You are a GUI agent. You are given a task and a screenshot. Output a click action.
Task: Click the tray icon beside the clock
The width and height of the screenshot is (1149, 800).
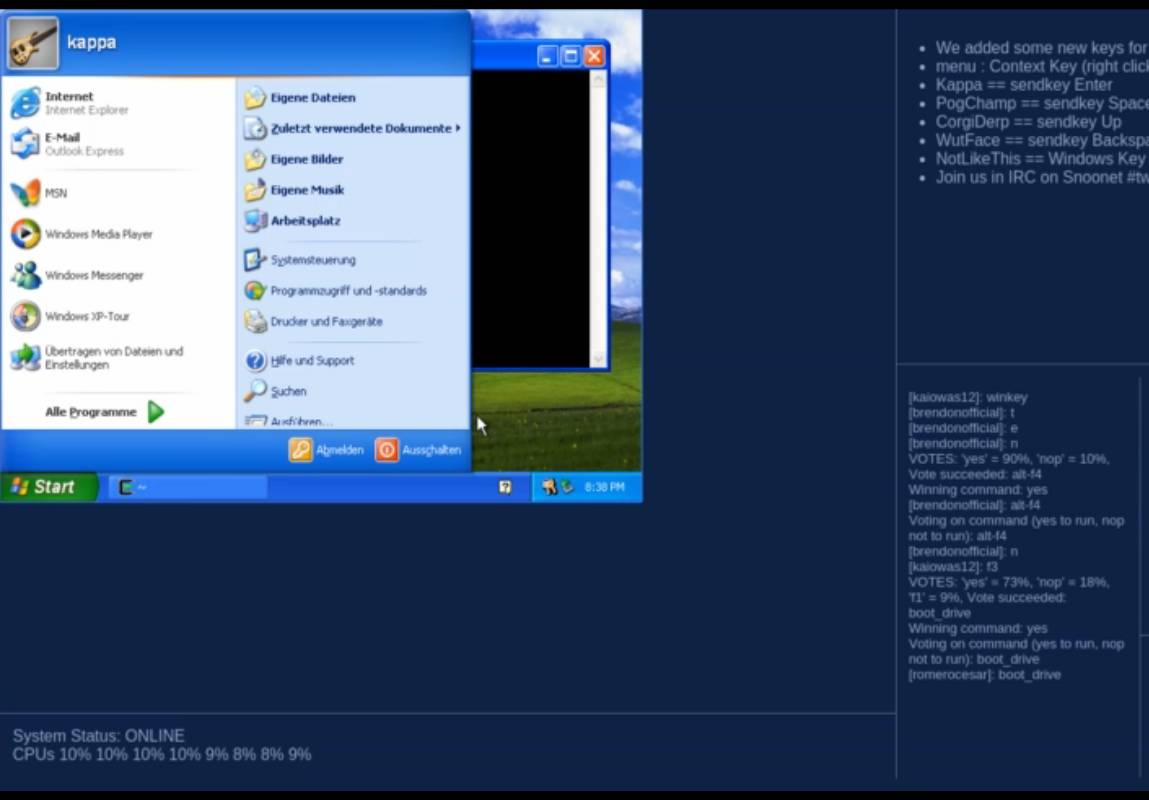tap(567, 486)
